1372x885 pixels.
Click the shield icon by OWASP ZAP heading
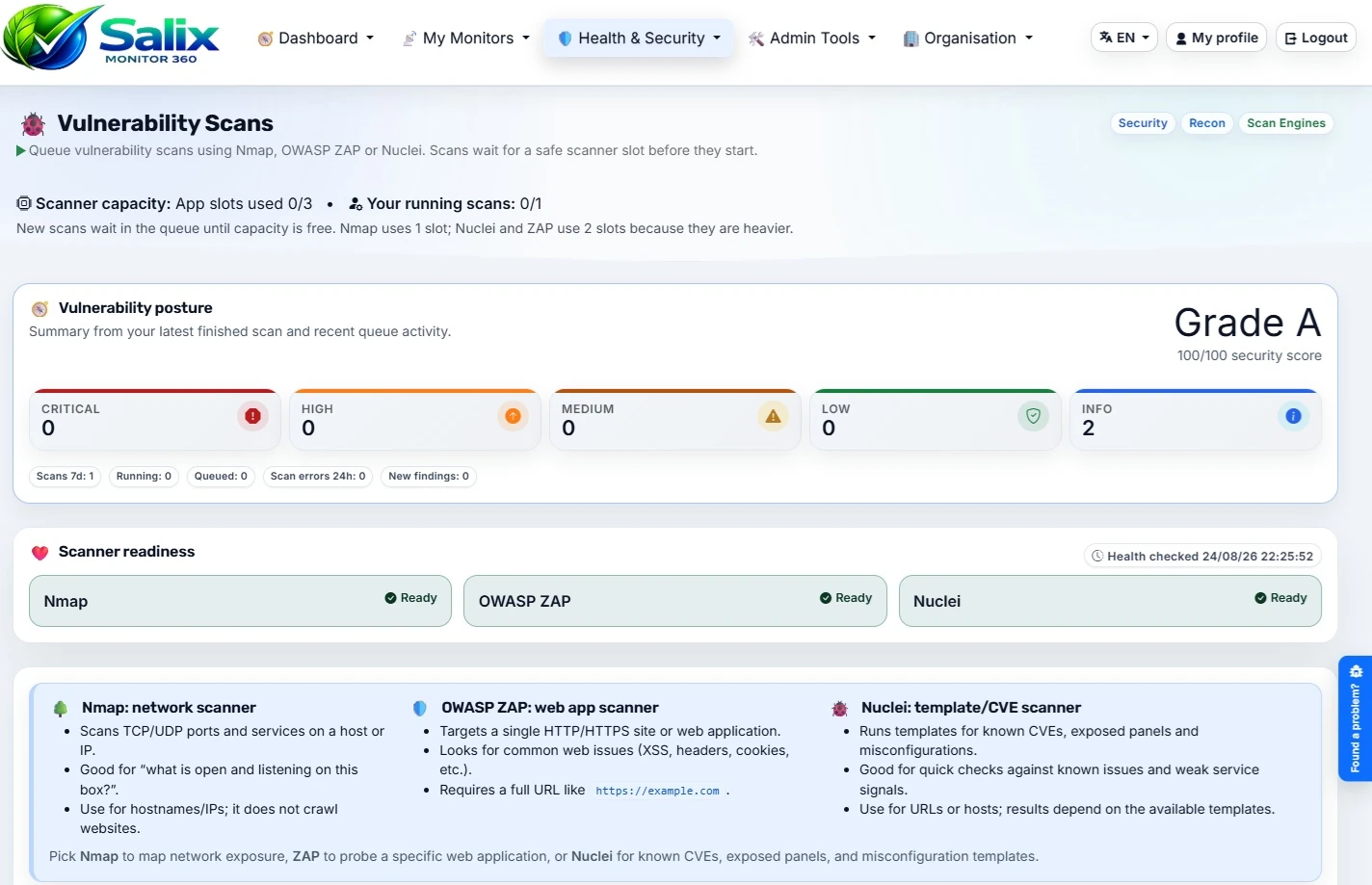(x=420, y=708)
